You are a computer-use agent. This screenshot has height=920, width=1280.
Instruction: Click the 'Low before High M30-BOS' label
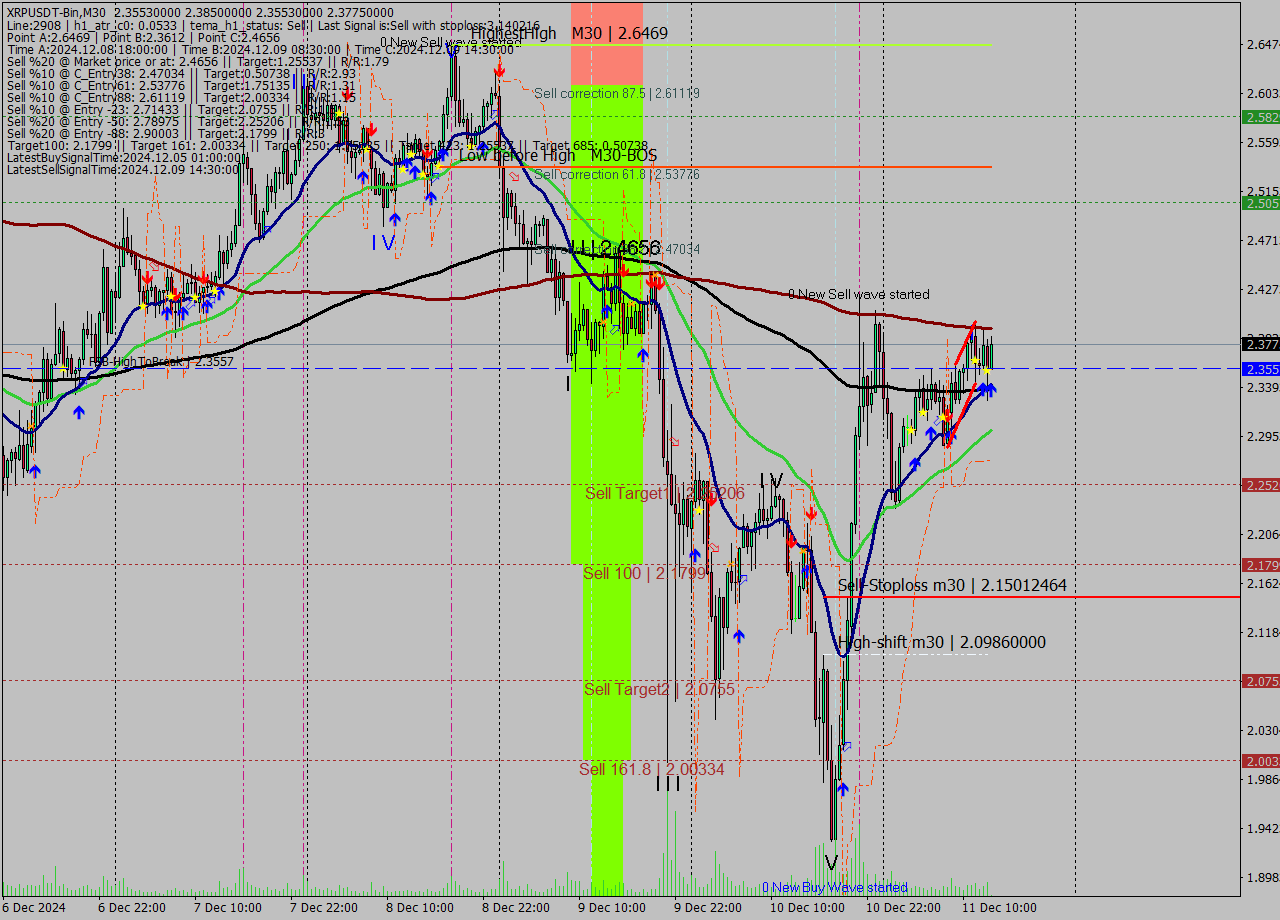pos(558,155)
